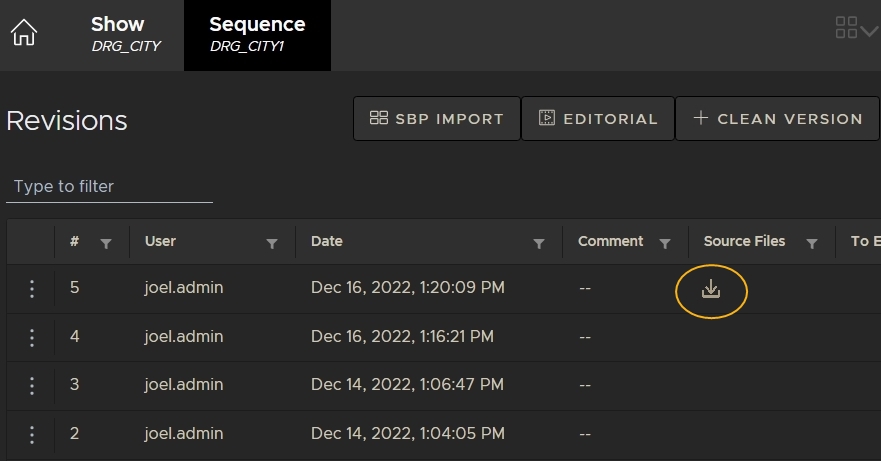Click the Home icon
881x461 pixels.
[23, 33]
